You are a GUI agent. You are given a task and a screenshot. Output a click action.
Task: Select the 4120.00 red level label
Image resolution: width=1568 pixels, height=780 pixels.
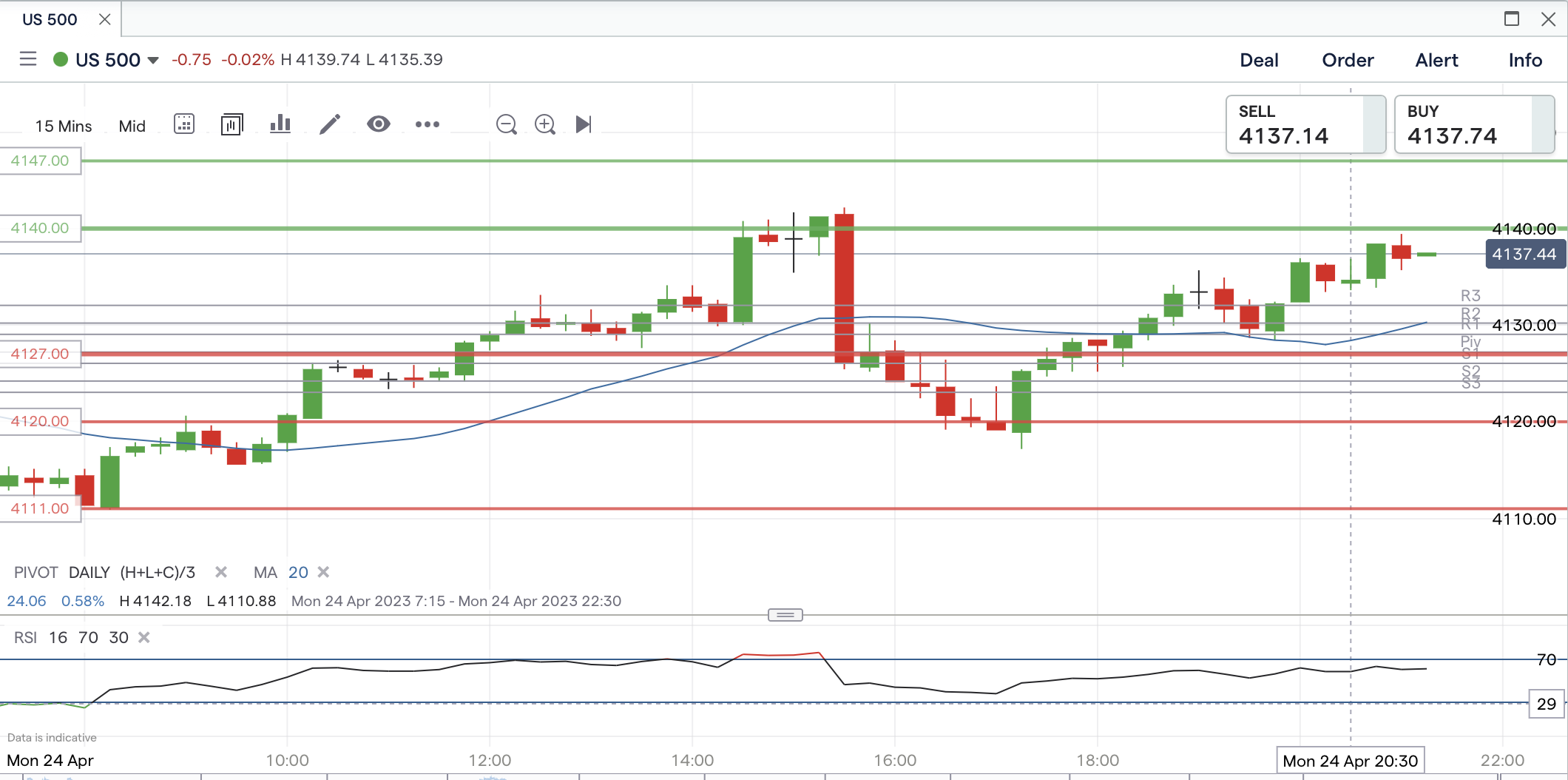coord(40,421)
